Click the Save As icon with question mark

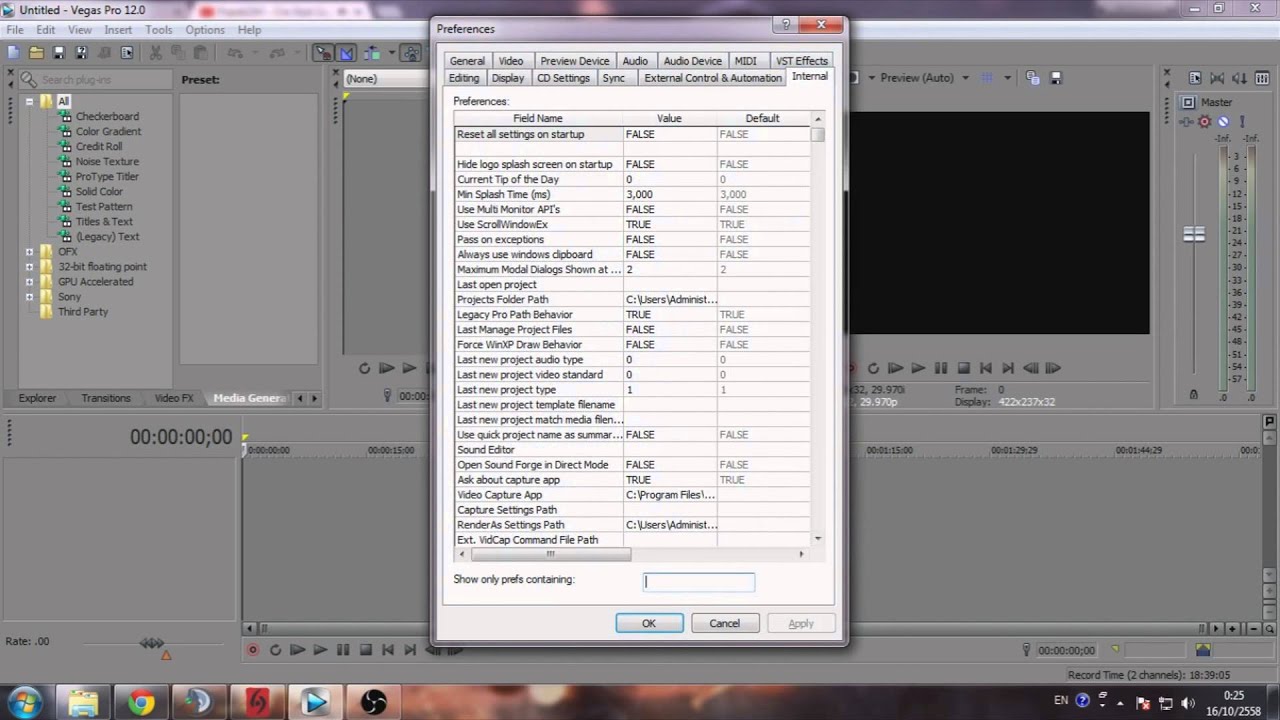click(82, 53)
